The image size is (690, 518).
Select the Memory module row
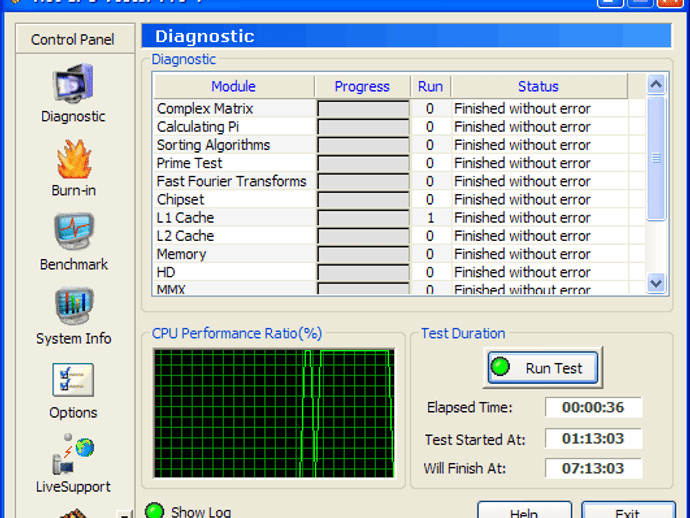click(x=399, y=254)
